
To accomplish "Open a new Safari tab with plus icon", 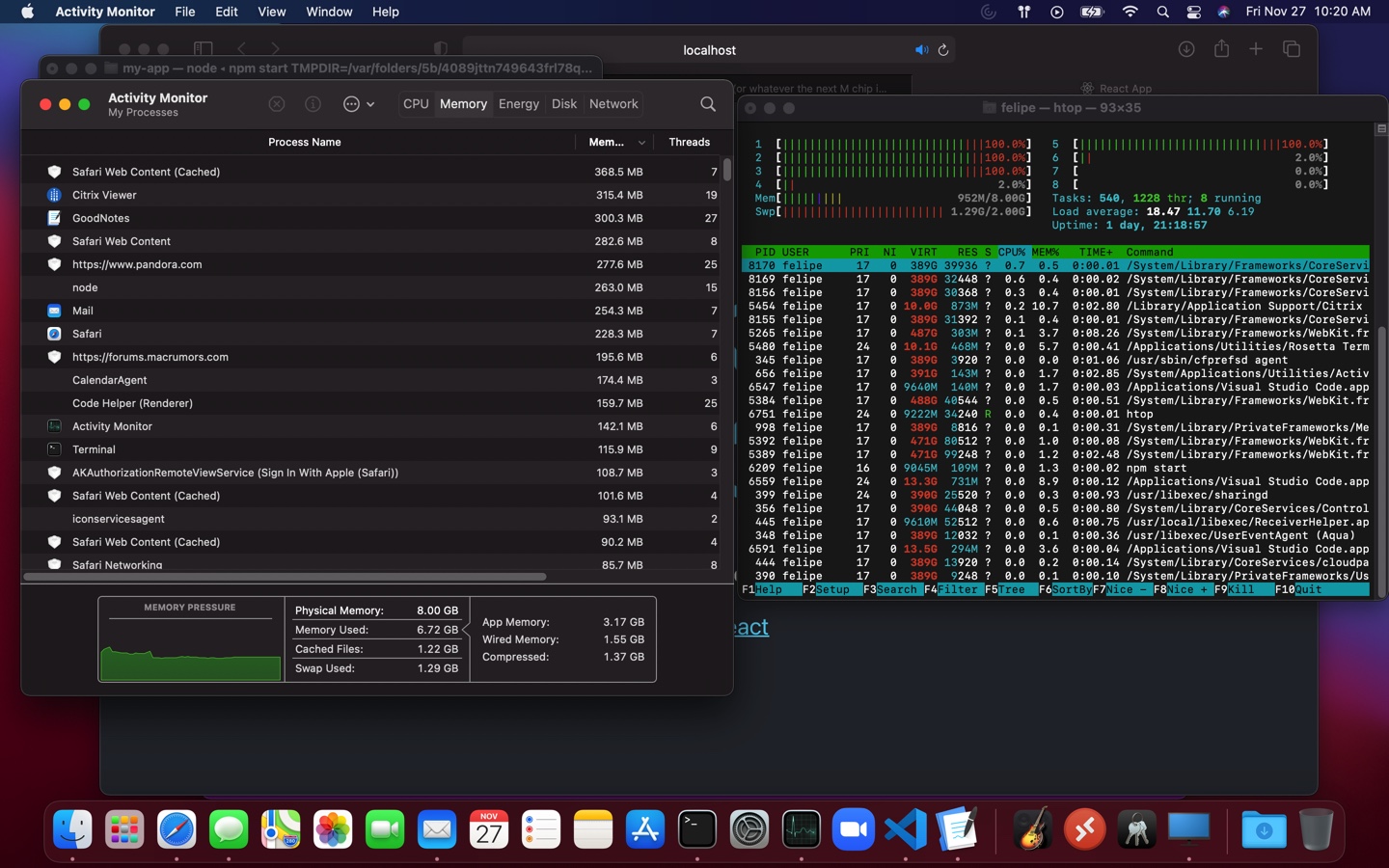I will 1256,49.
